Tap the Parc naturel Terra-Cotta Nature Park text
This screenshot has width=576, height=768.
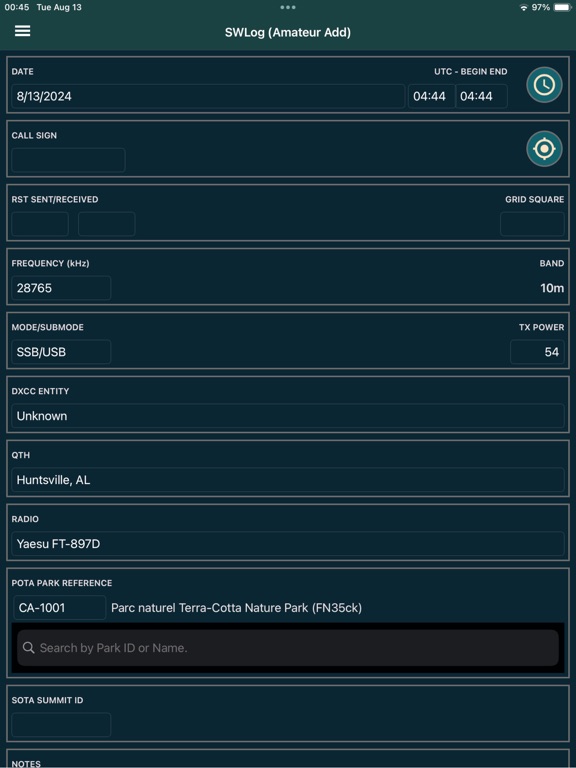(237, 608)
